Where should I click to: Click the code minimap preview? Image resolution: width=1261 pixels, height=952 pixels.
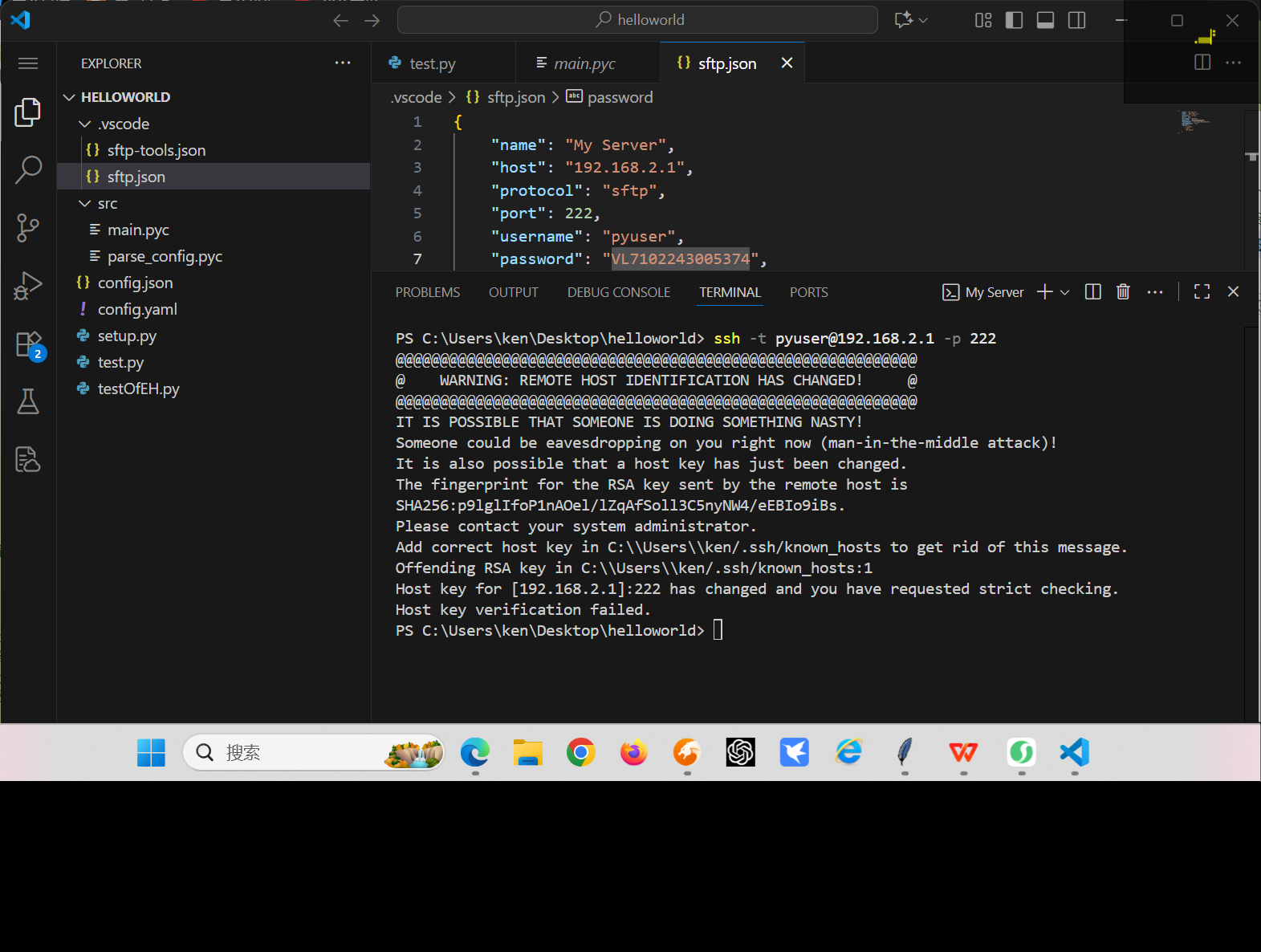(x=1194, y=121)
